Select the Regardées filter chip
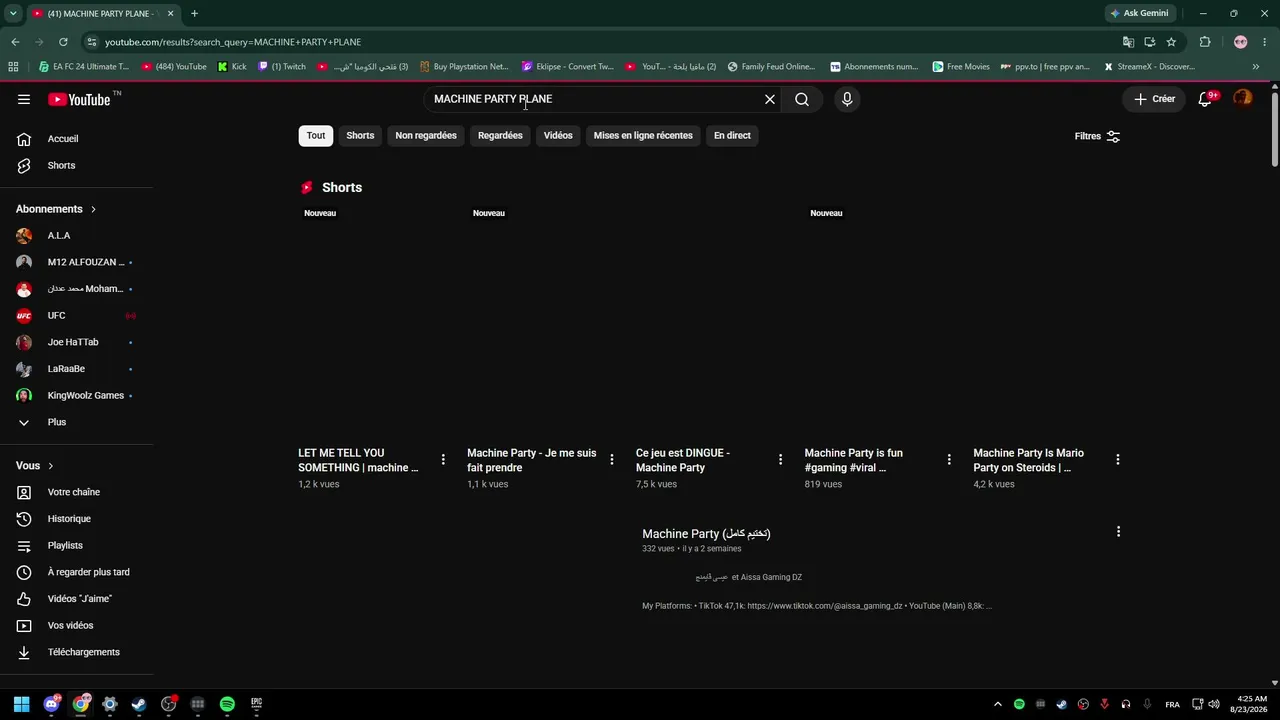The height and width of the screenshot is (720, 1280). [500, 136]
